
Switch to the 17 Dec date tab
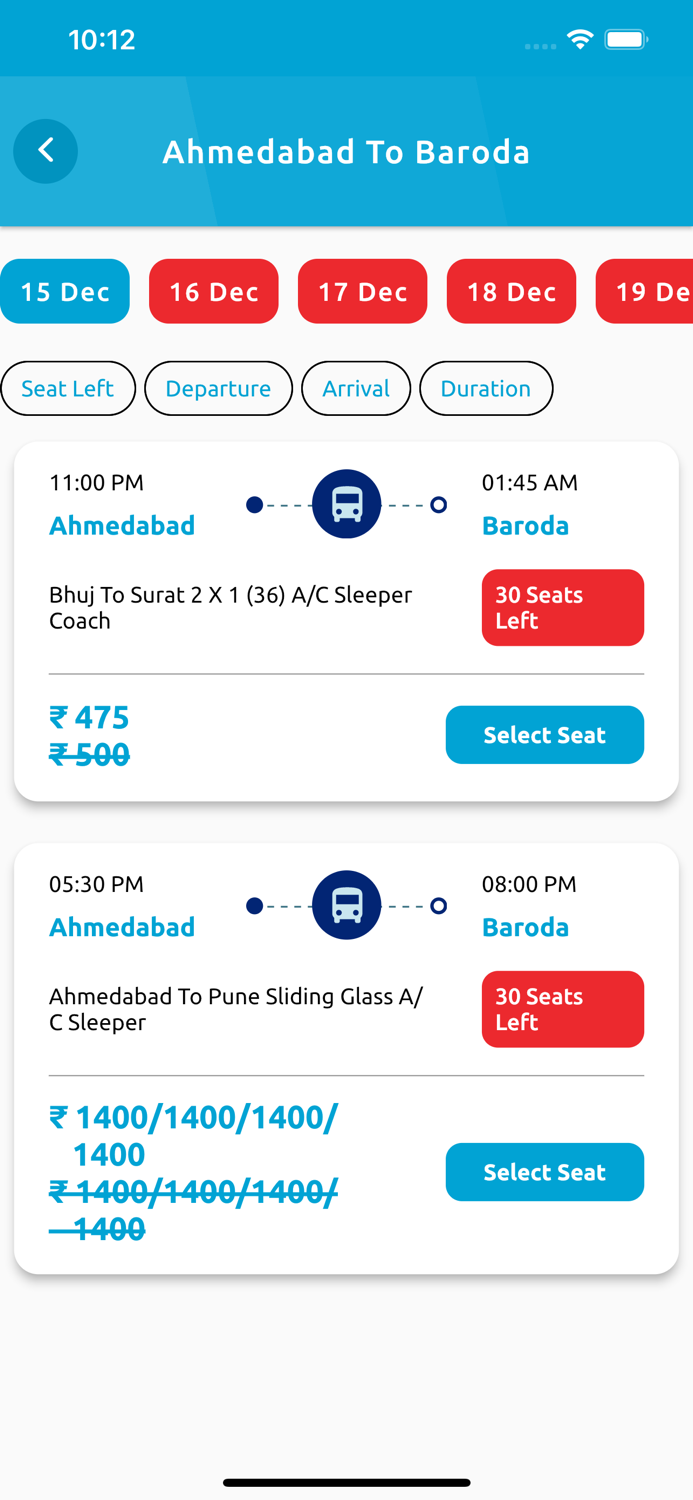(362, 291)
